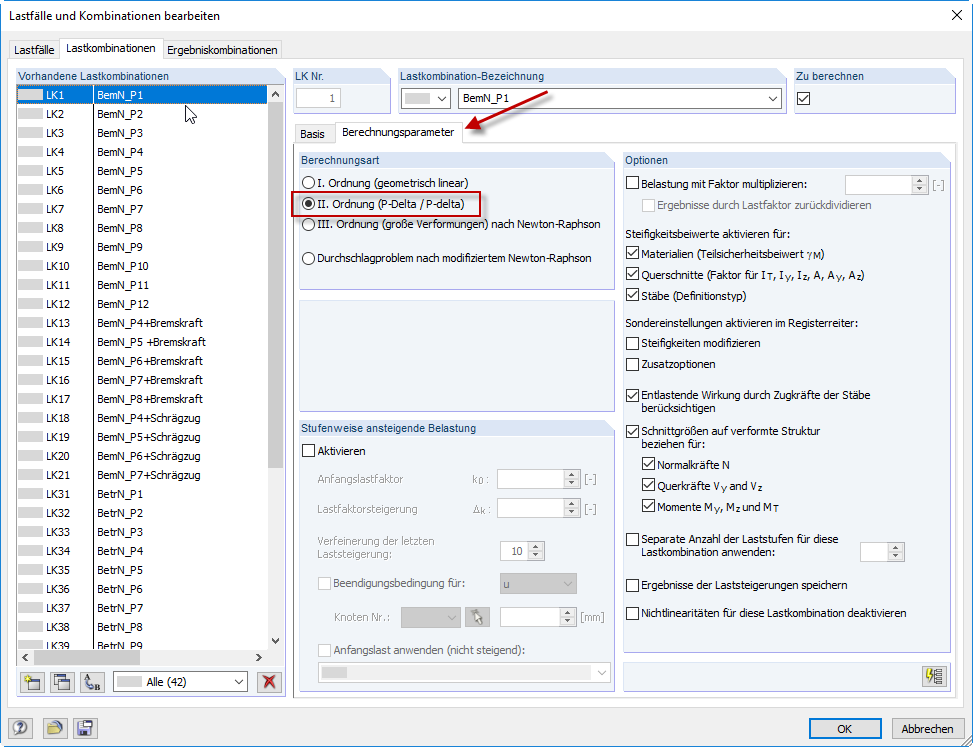Click the combination list scroll-up arrow

tap(276, 94)
